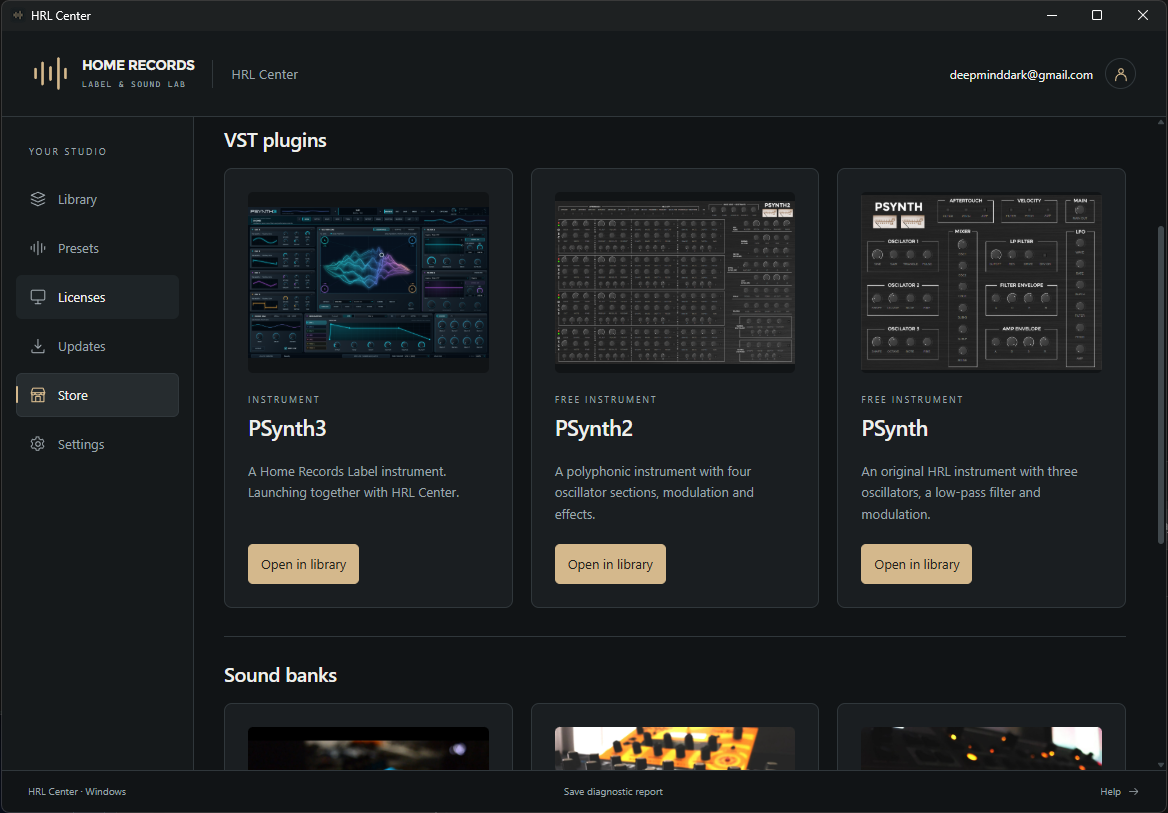Save diagnostic report from the footer
This screenshot has height=813, width=1168.
click(613, 791)
